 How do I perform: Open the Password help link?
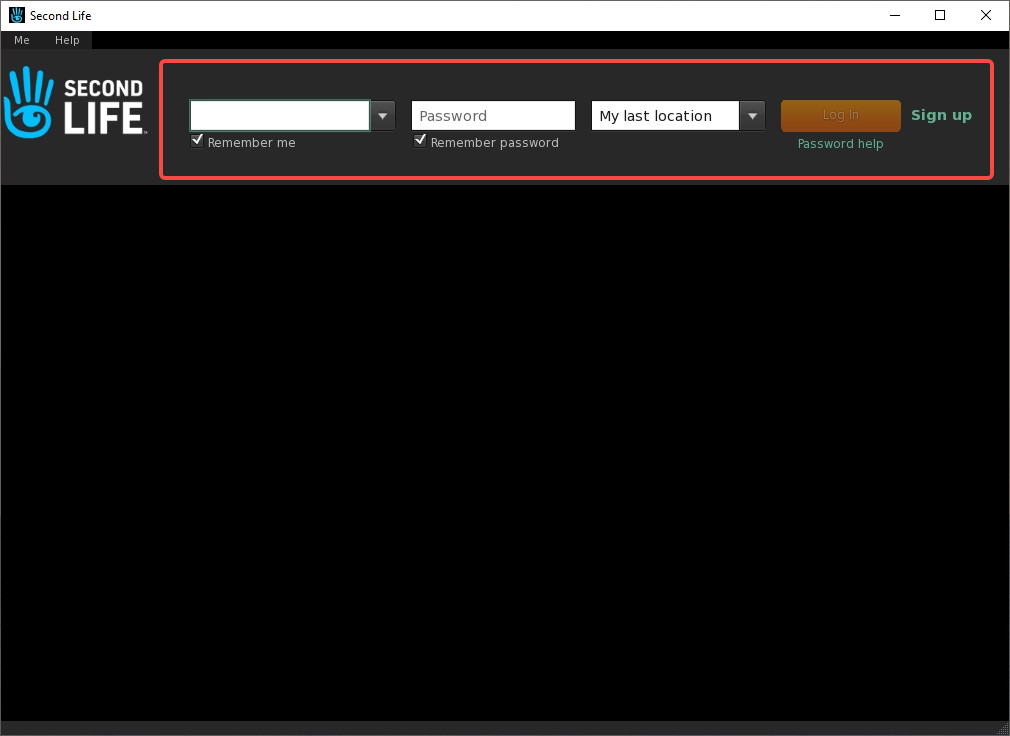tap(840, 143)
